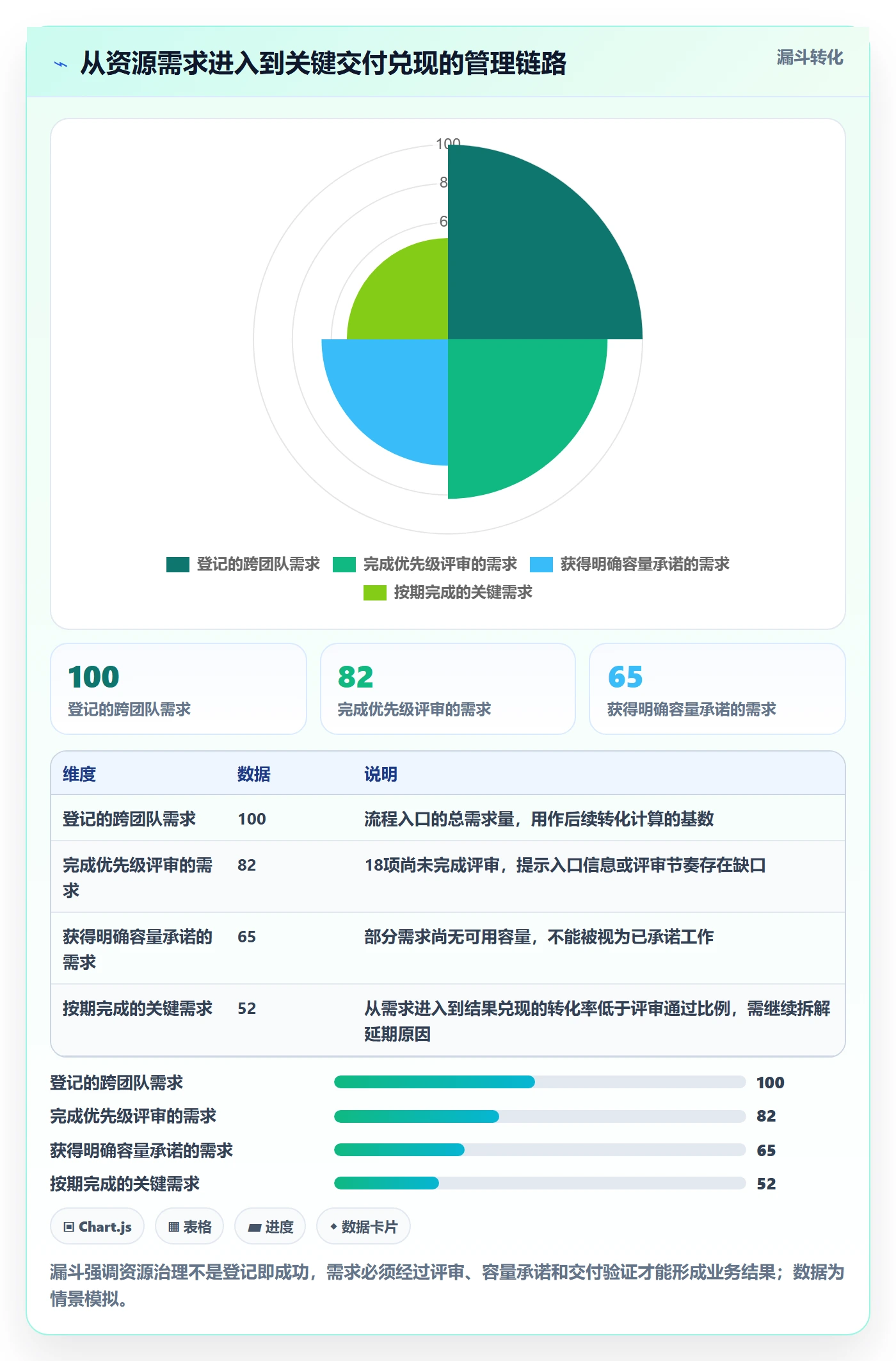Image resolution: width=896 pixels, height=1361 pixels.
Task: Toggle the 获得明确容量承诺的需求 legend item
Action: 630,564
